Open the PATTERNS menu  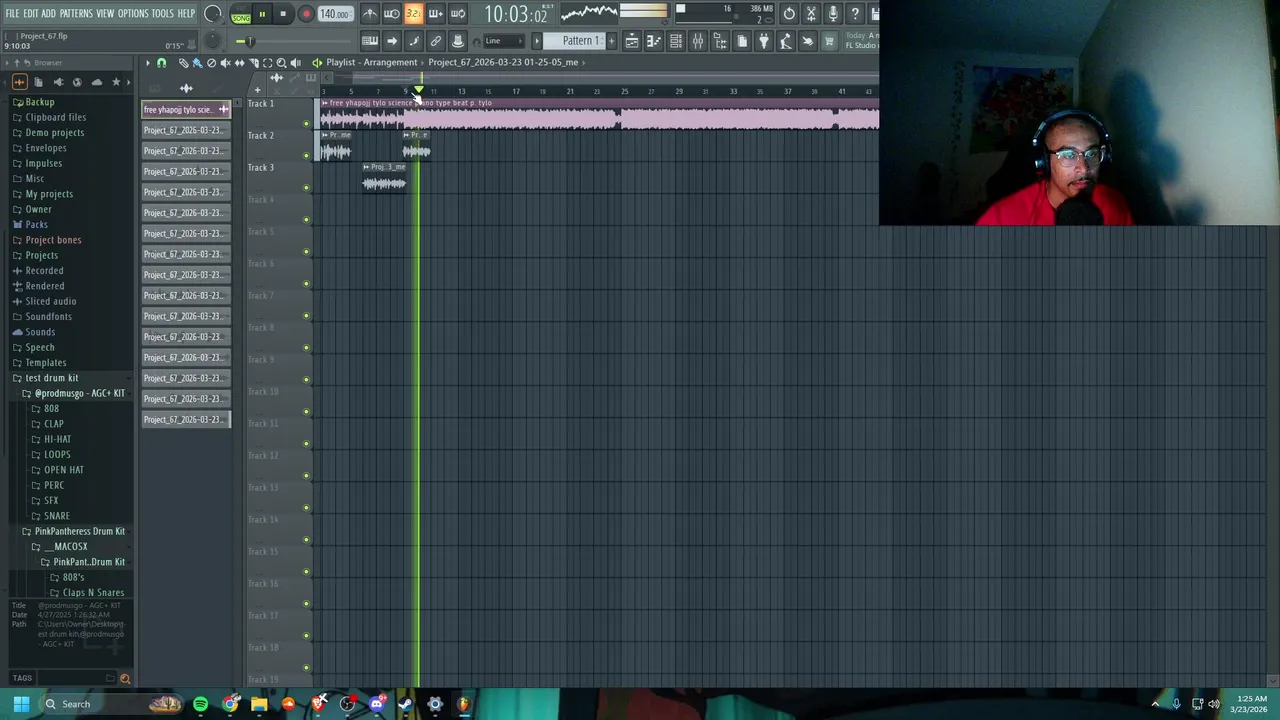[x=76, y=13]
